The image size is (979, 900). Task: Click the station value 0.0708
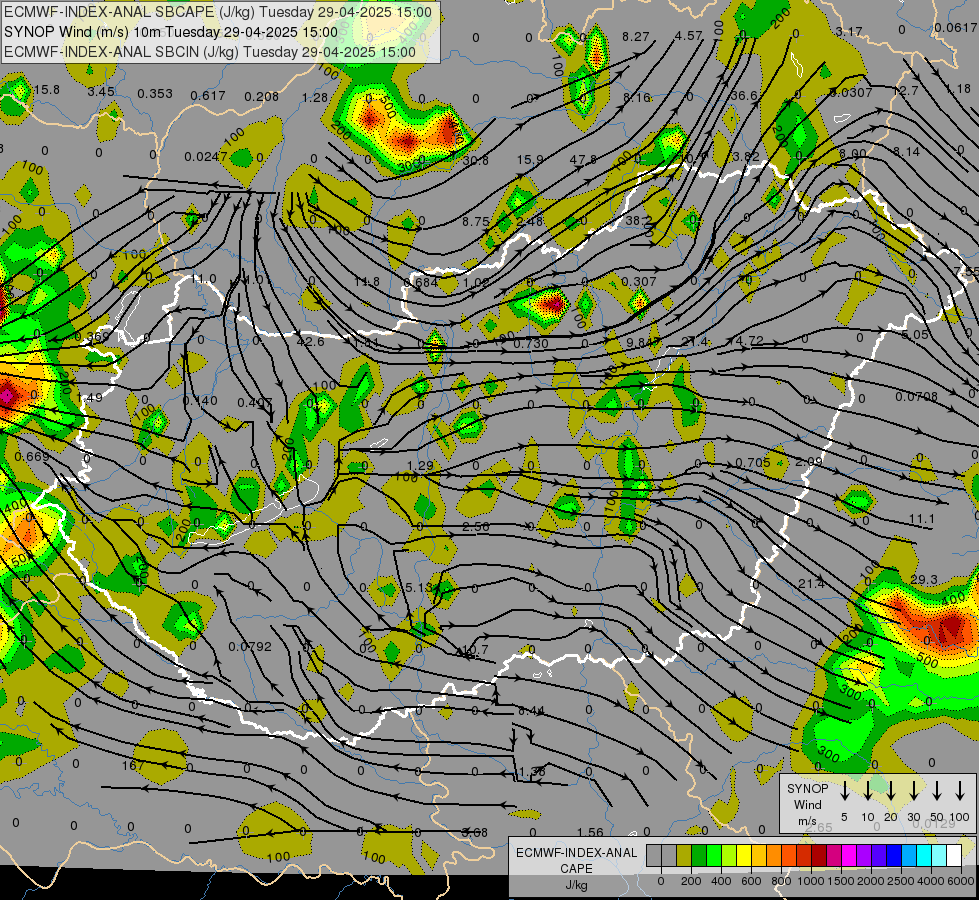pos(917,397)
